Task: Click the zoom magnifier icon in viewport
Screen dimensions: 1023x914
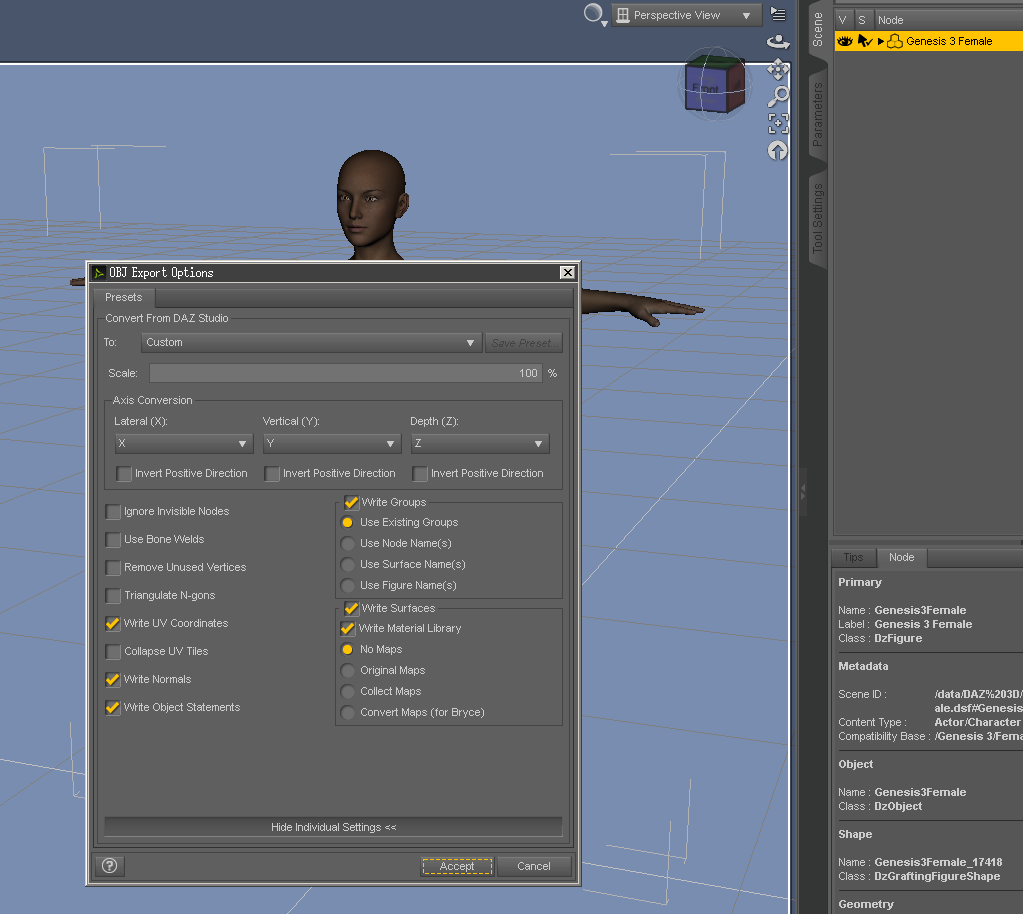Action: (778, 96)
